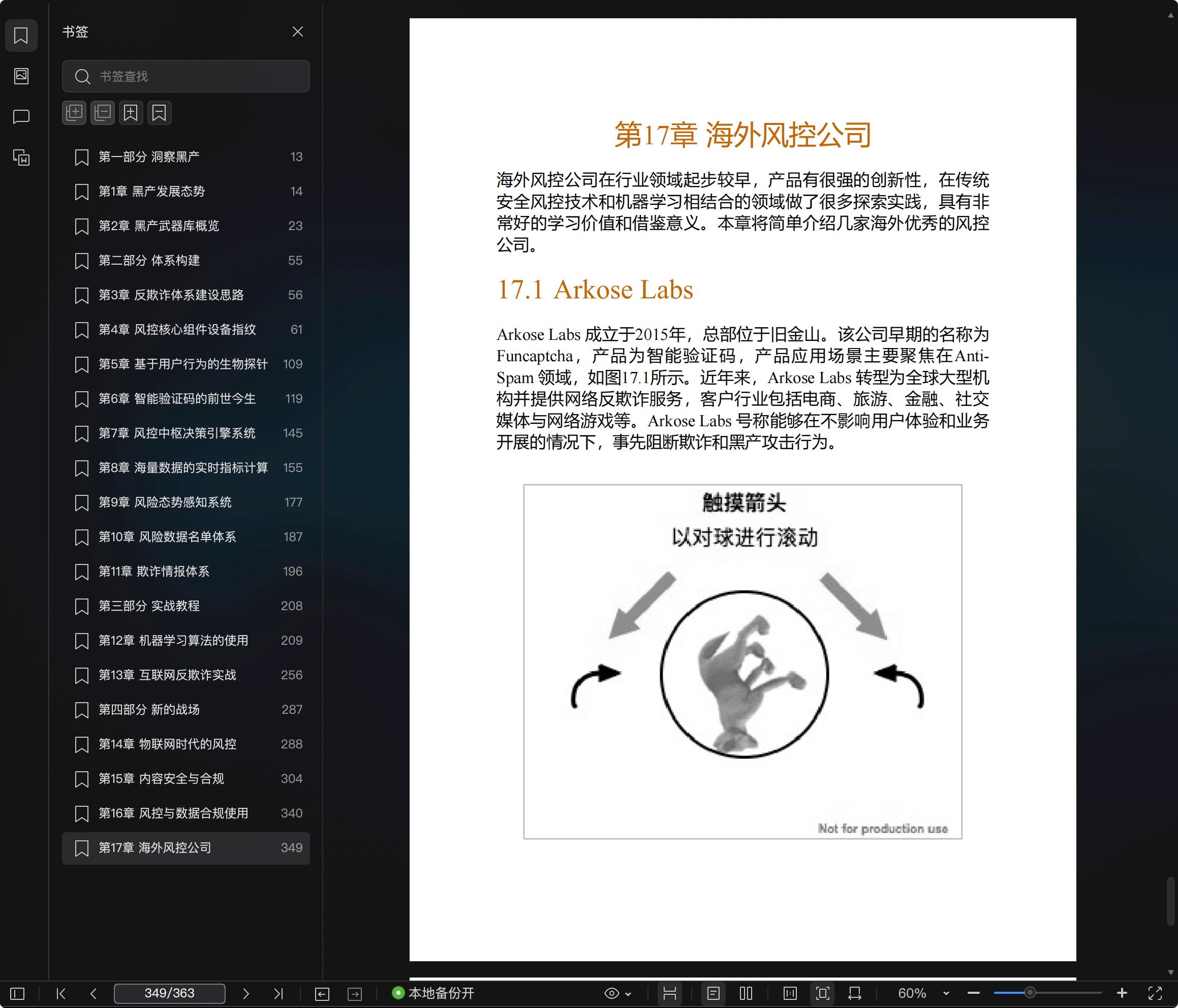Open bookmark 第1章 黑产发展态势
This screenshot has height=1008, width=1178.
tap(186, 192)
